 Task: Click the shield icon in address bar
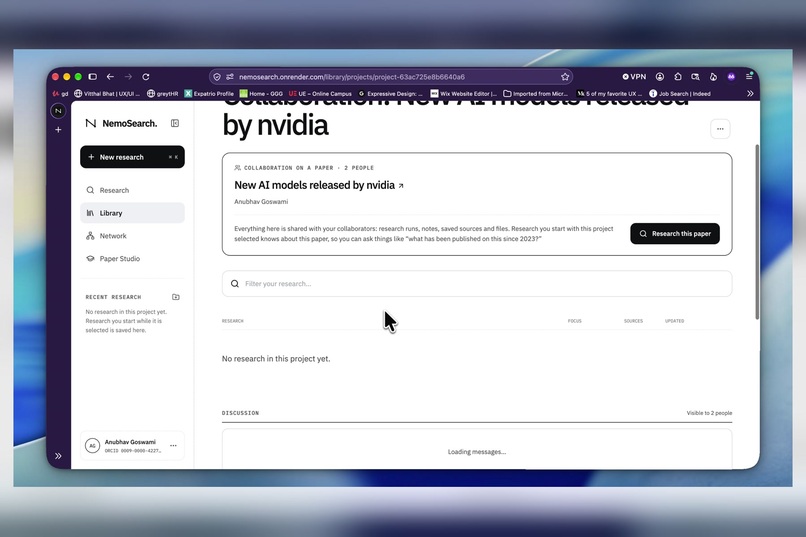(217, 77)
